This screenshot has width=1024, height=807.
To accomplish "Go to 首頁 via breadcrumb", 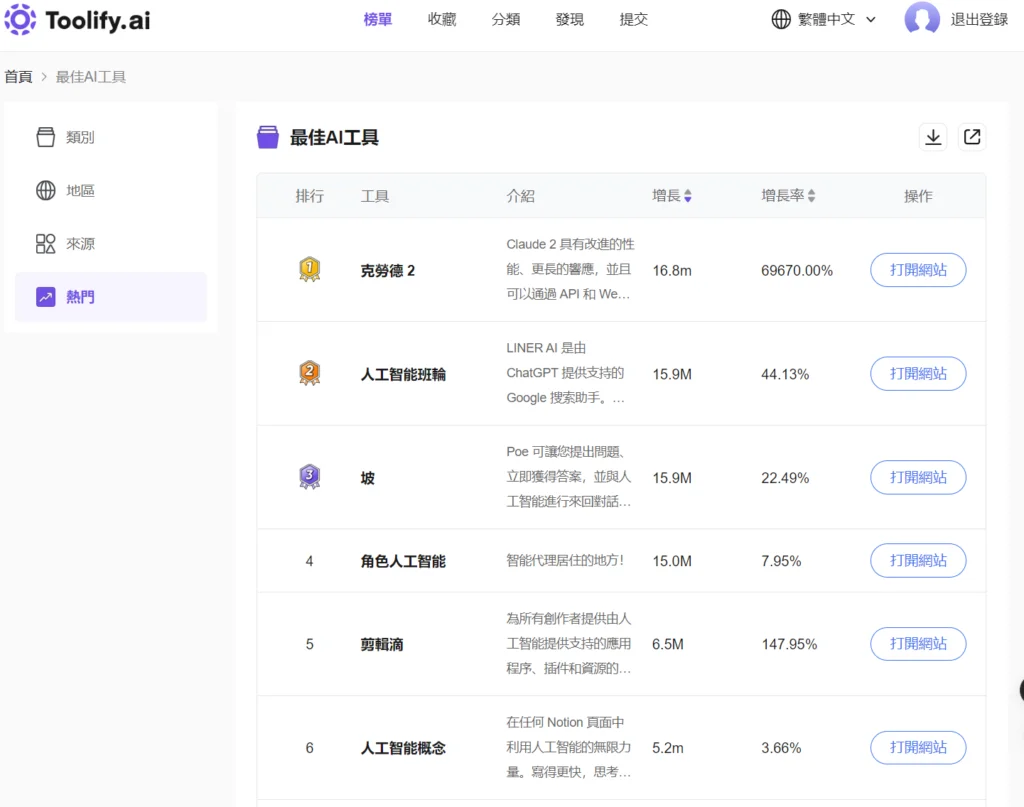I will click(18, 77).
